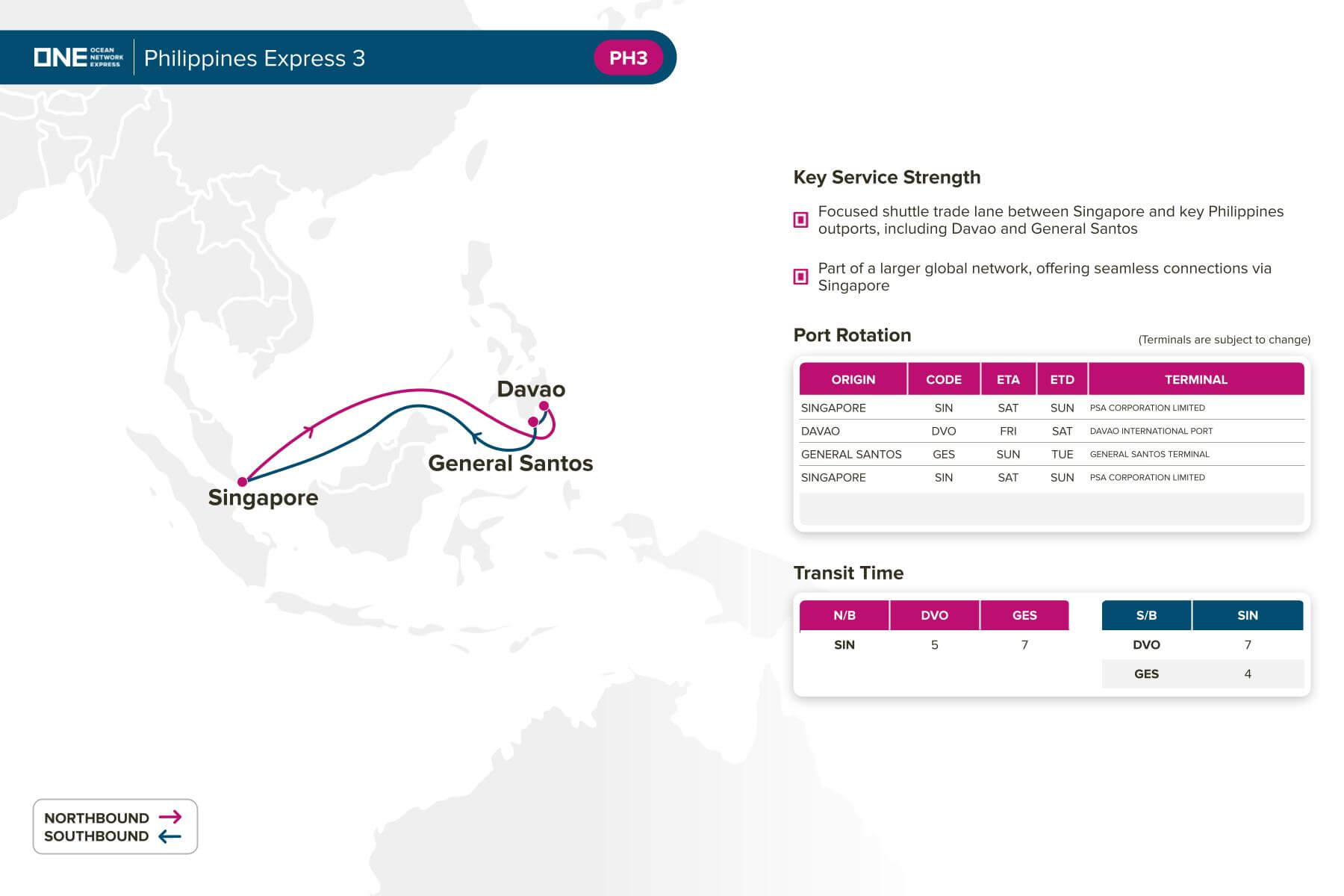Click the southbound blue legend arrow
1344x896 pixels.
[x=170, y=836]
